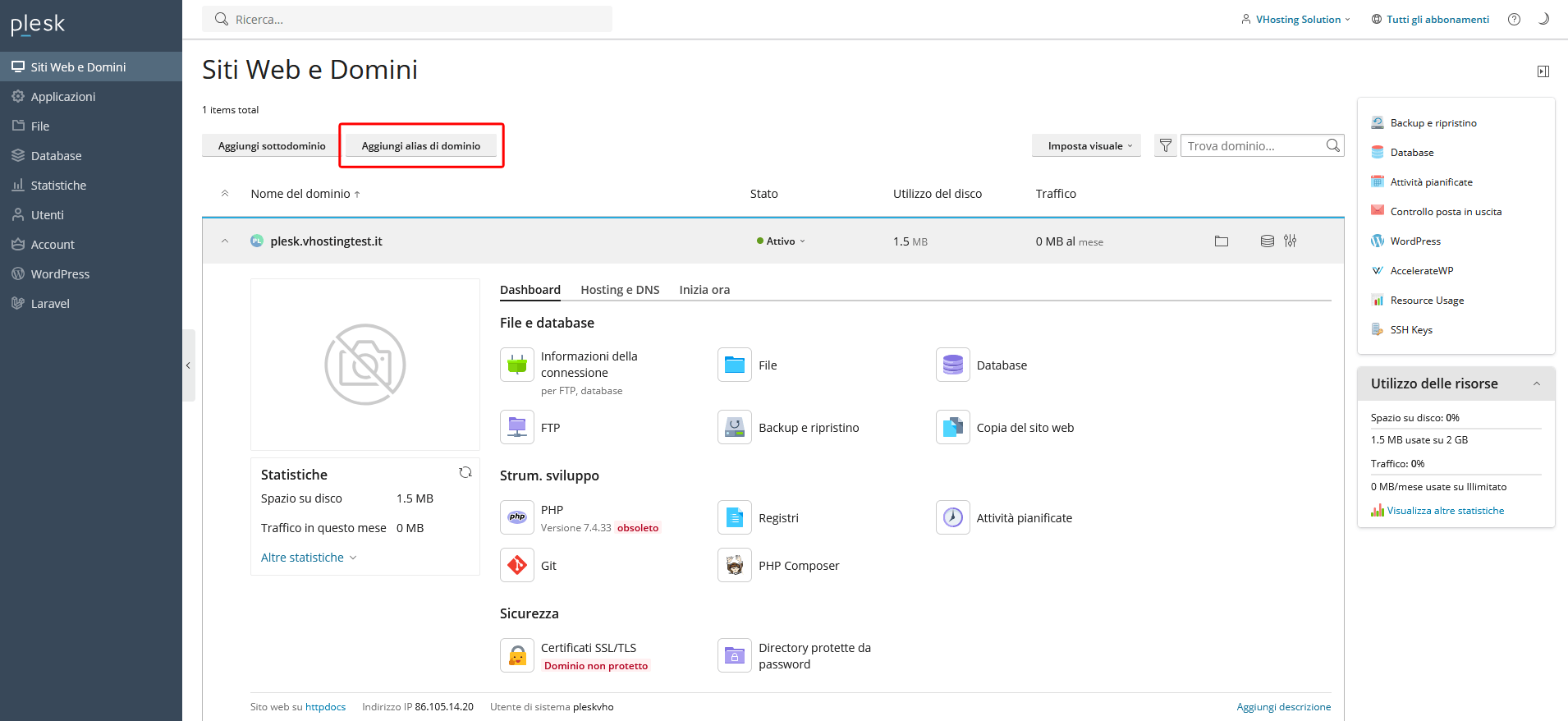1568x721 pixels.
Task: Click the Ricerca search field
Action: point(407,19)
